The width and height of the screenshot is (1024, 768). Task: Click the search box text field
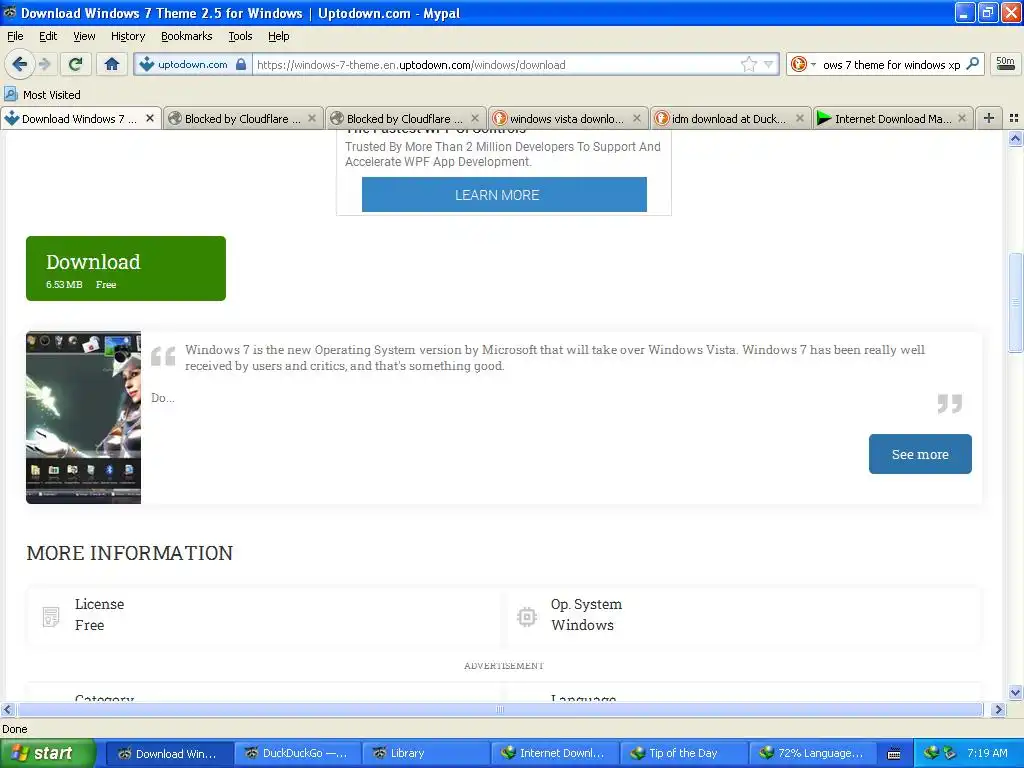click(891, 64)
